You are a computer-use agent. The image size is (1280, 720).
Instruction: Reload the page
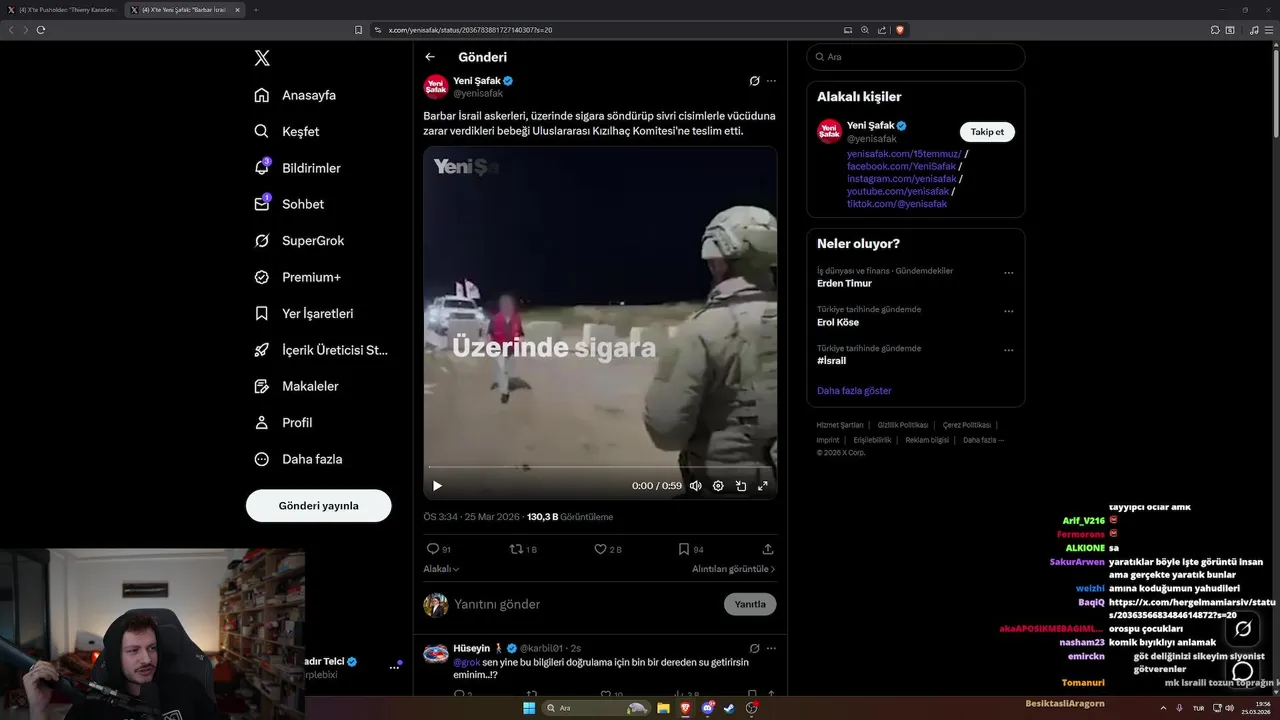pos(41,30)
